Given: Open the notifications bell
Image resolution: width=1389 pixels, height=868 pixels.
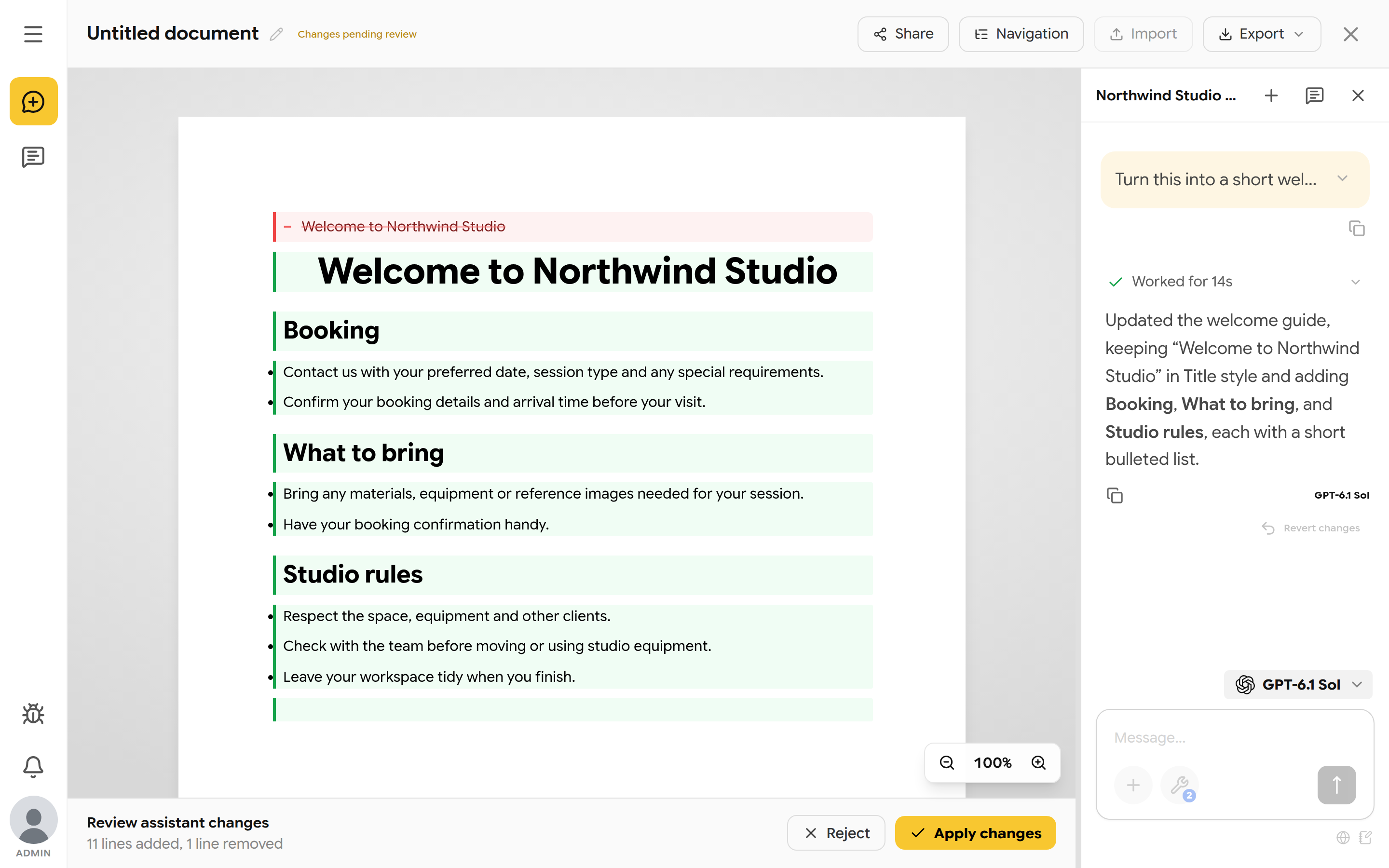Looking at the screenshot, I should tap(33, 766).
